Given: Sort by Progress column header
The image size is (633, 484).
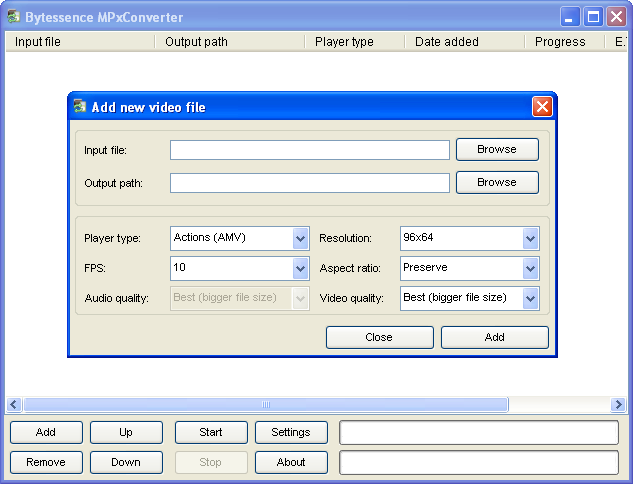Looking at the screenshot, I should [x=565, y=42].
